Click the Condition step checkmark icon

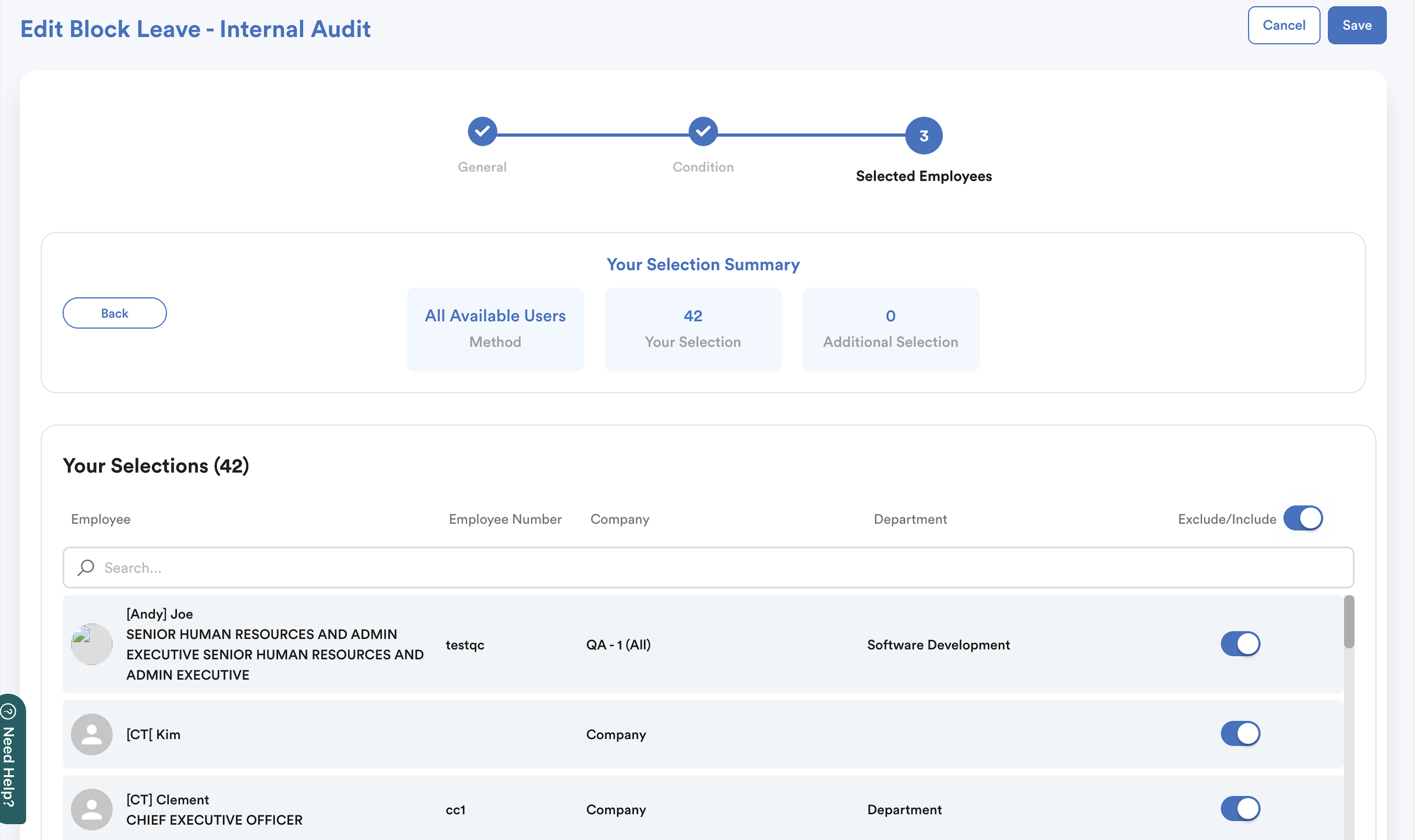(703, 131)
